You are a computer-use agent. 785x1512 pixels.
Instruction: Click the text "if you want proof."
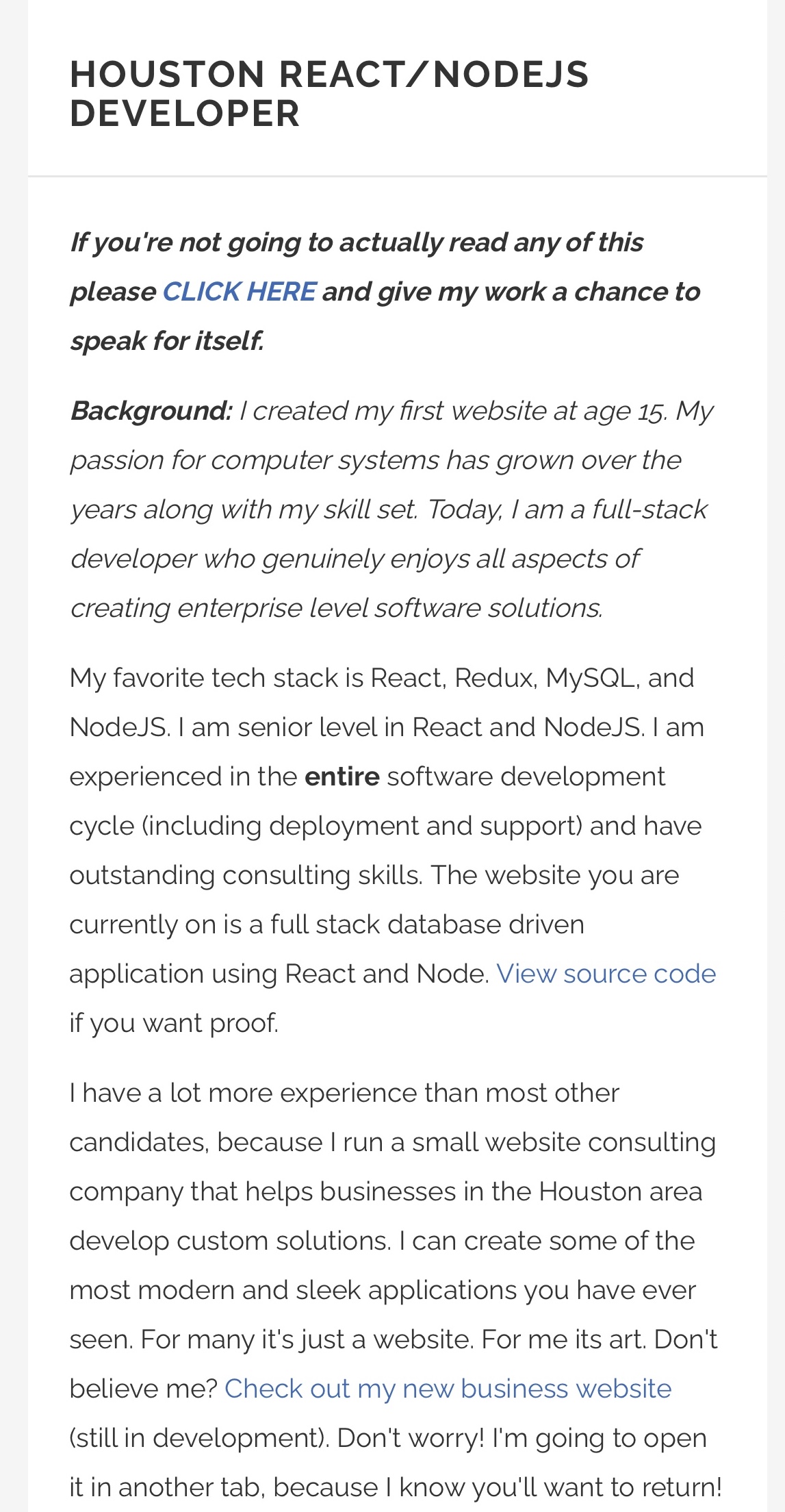174,1023
